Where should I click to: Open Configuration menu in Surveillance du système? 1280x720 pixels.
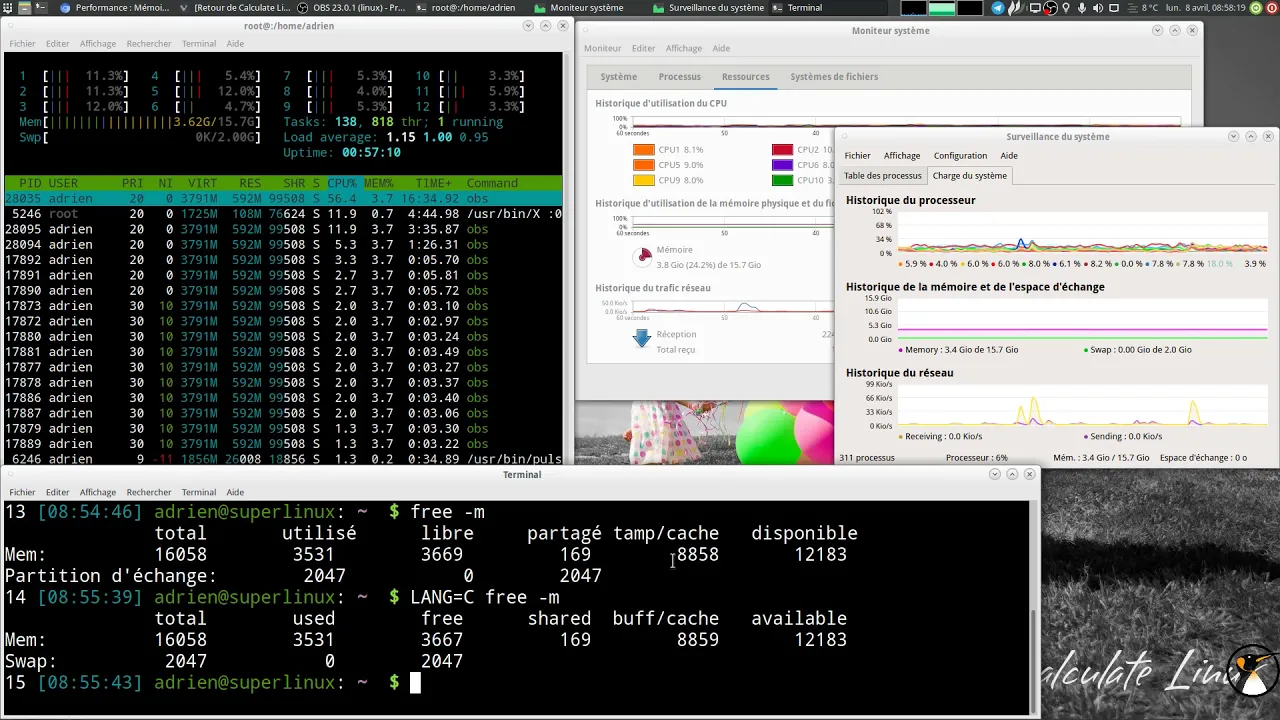click(960, 156)
